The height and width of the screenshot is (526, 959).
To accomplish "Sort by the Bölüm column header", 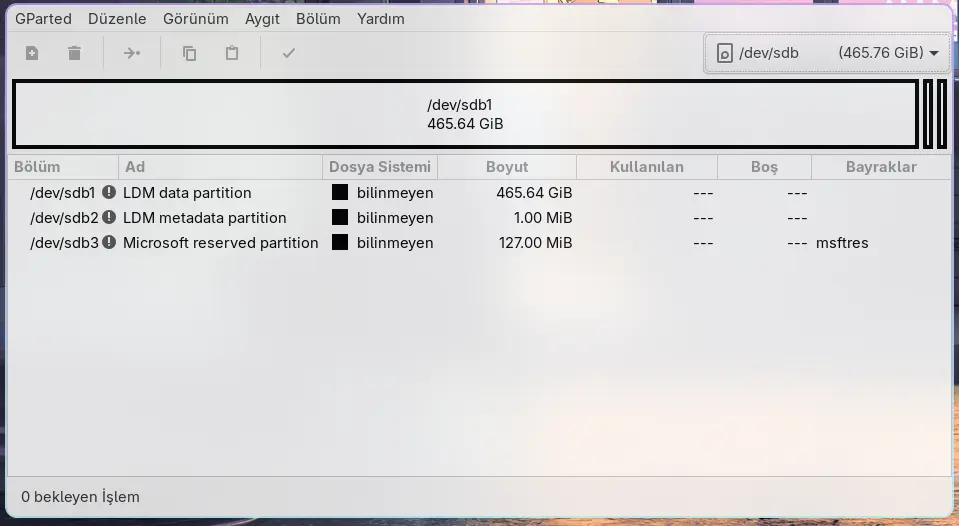I will point(63,167).
